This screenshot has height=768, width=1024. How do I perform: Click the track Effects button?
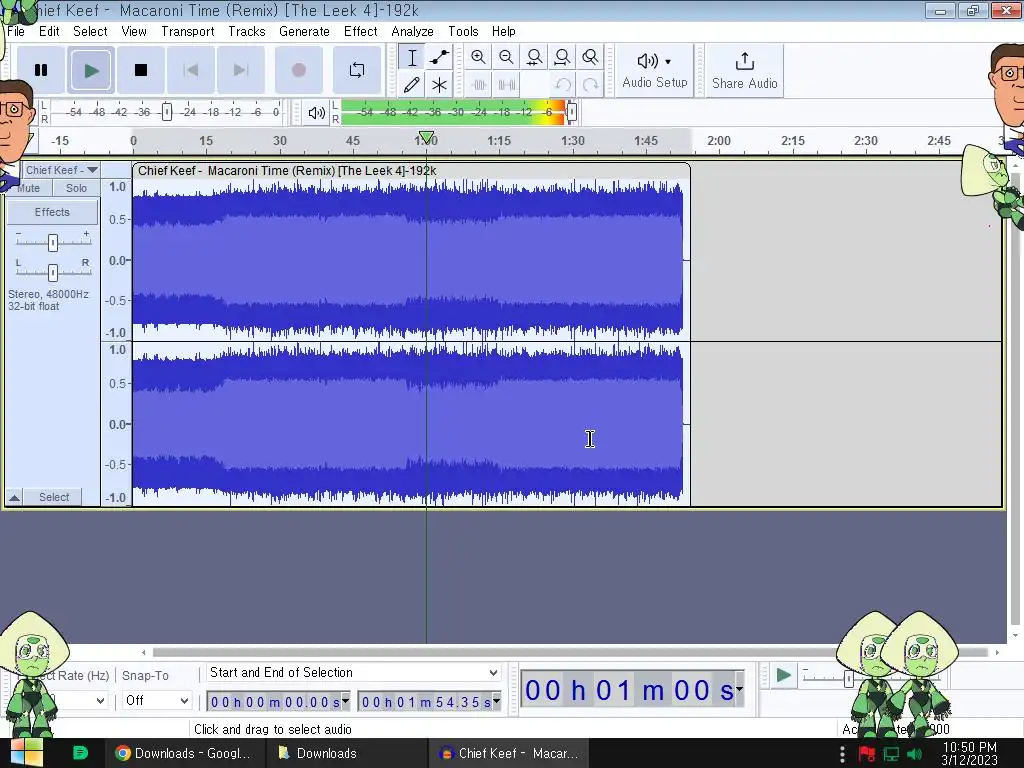[52, 212]
